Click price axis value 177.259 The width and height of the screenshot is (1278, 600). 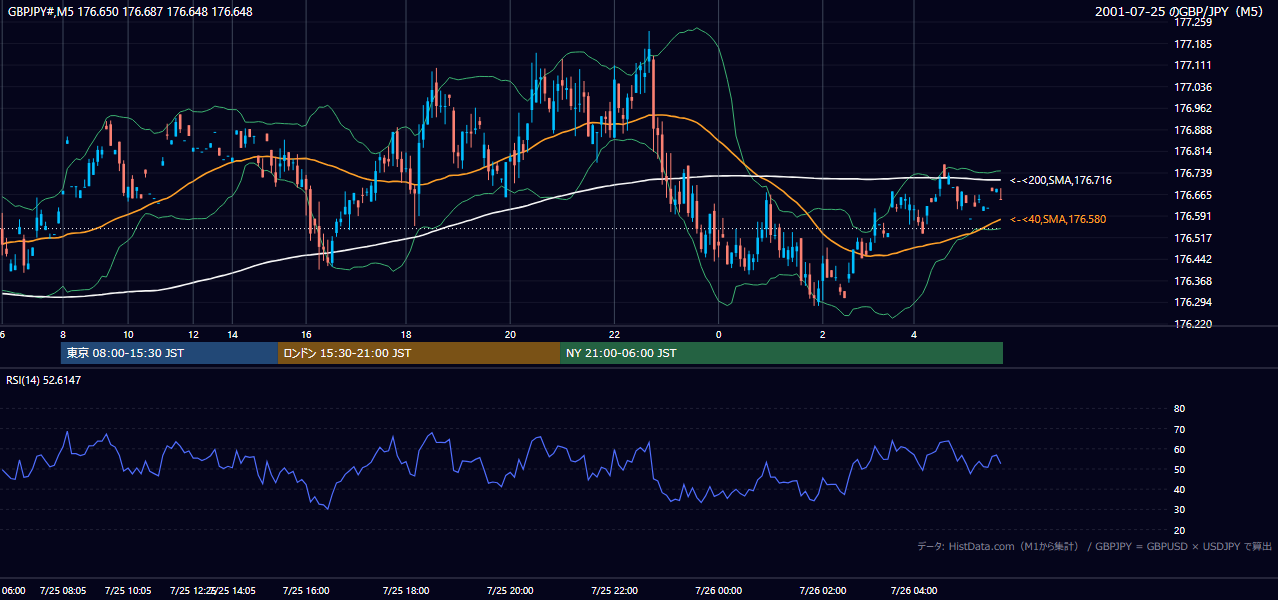click(1193, 23)
